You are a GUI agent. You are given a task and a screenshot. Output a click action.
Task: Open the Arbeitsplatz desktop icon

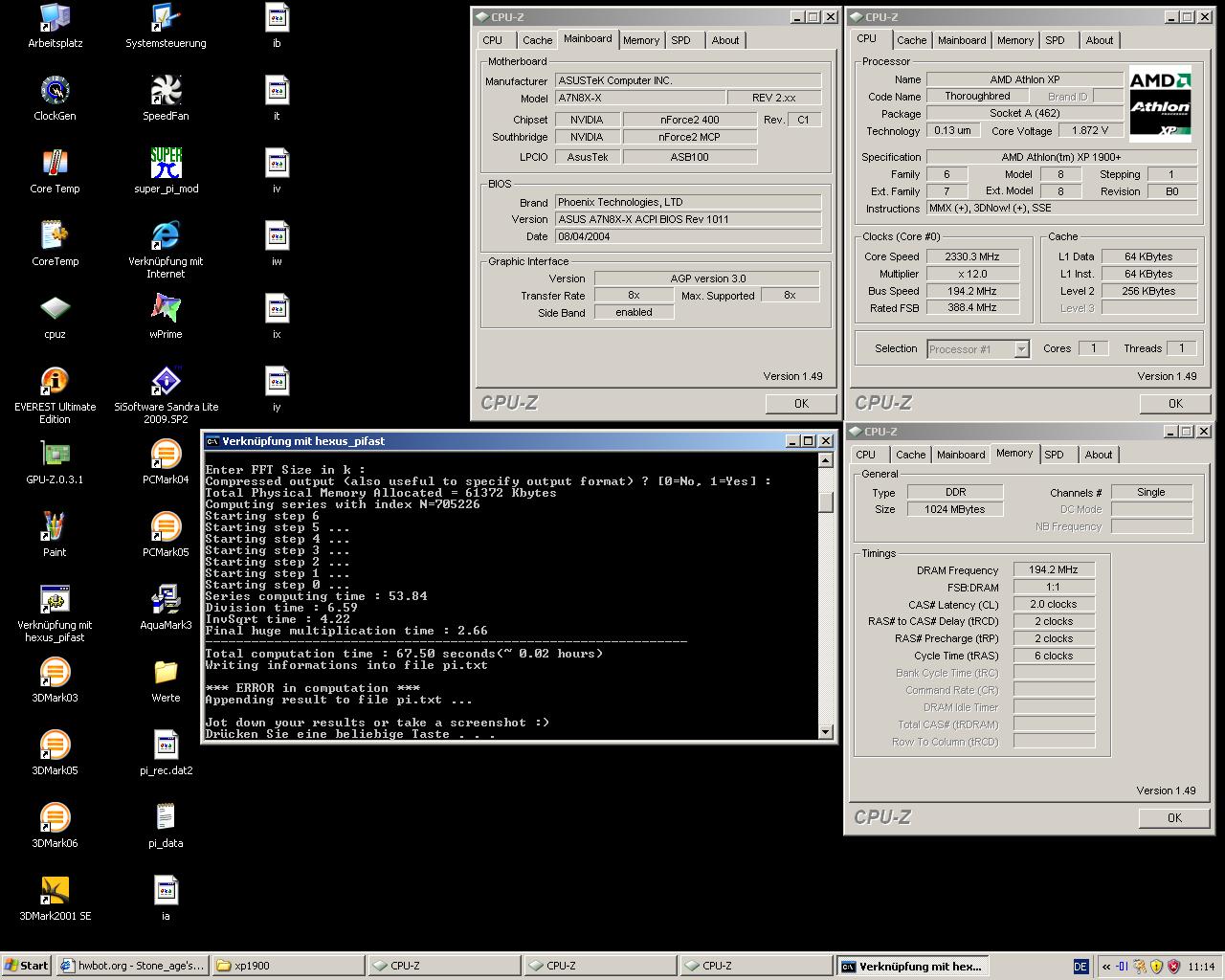[x=55, y=26]
